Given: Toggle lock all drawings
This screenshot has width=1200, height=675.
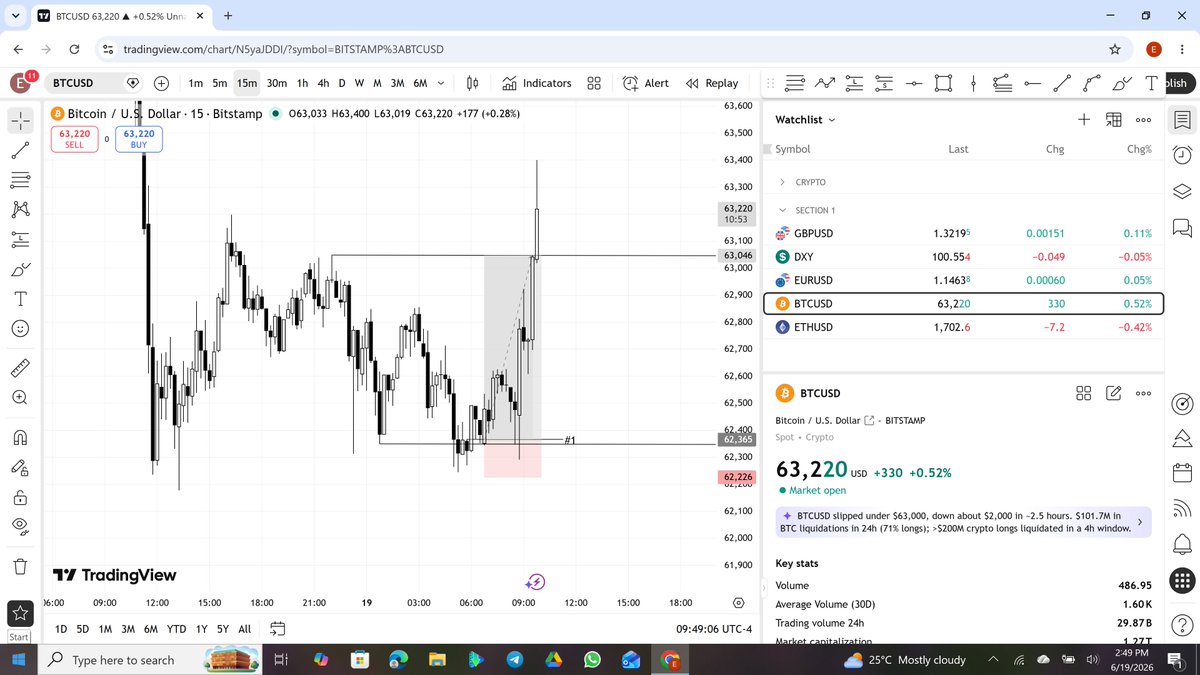Looking at the screenshot, I should click(x=21, y=497).
